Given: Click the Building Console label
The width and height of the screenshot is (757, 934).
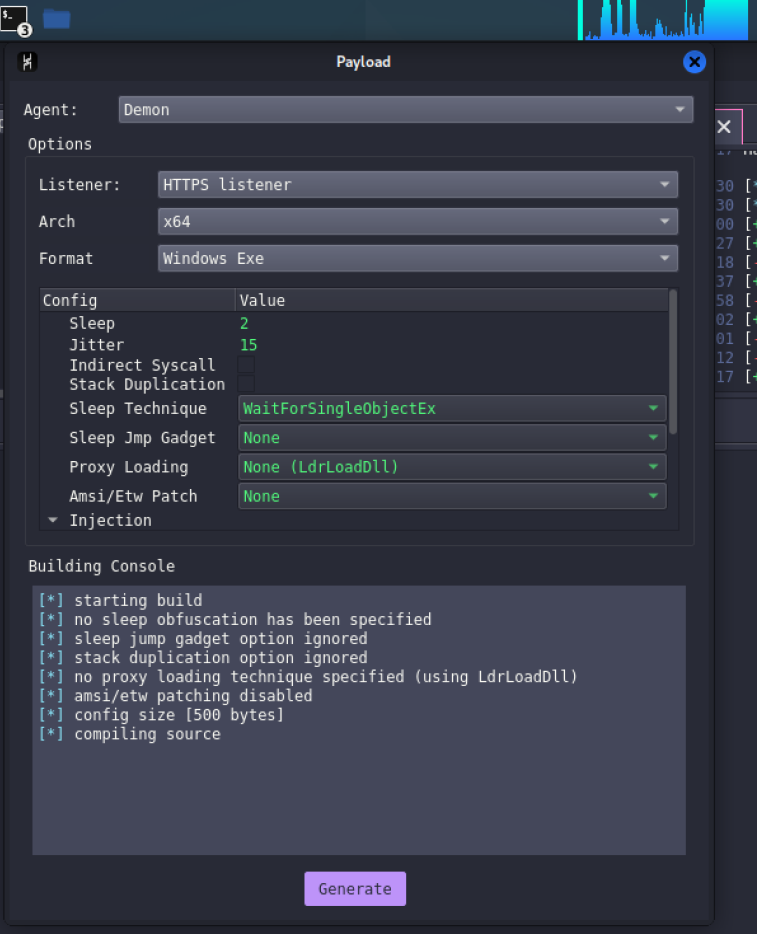Looking at the screenshot, I should (x=102, y=566).
